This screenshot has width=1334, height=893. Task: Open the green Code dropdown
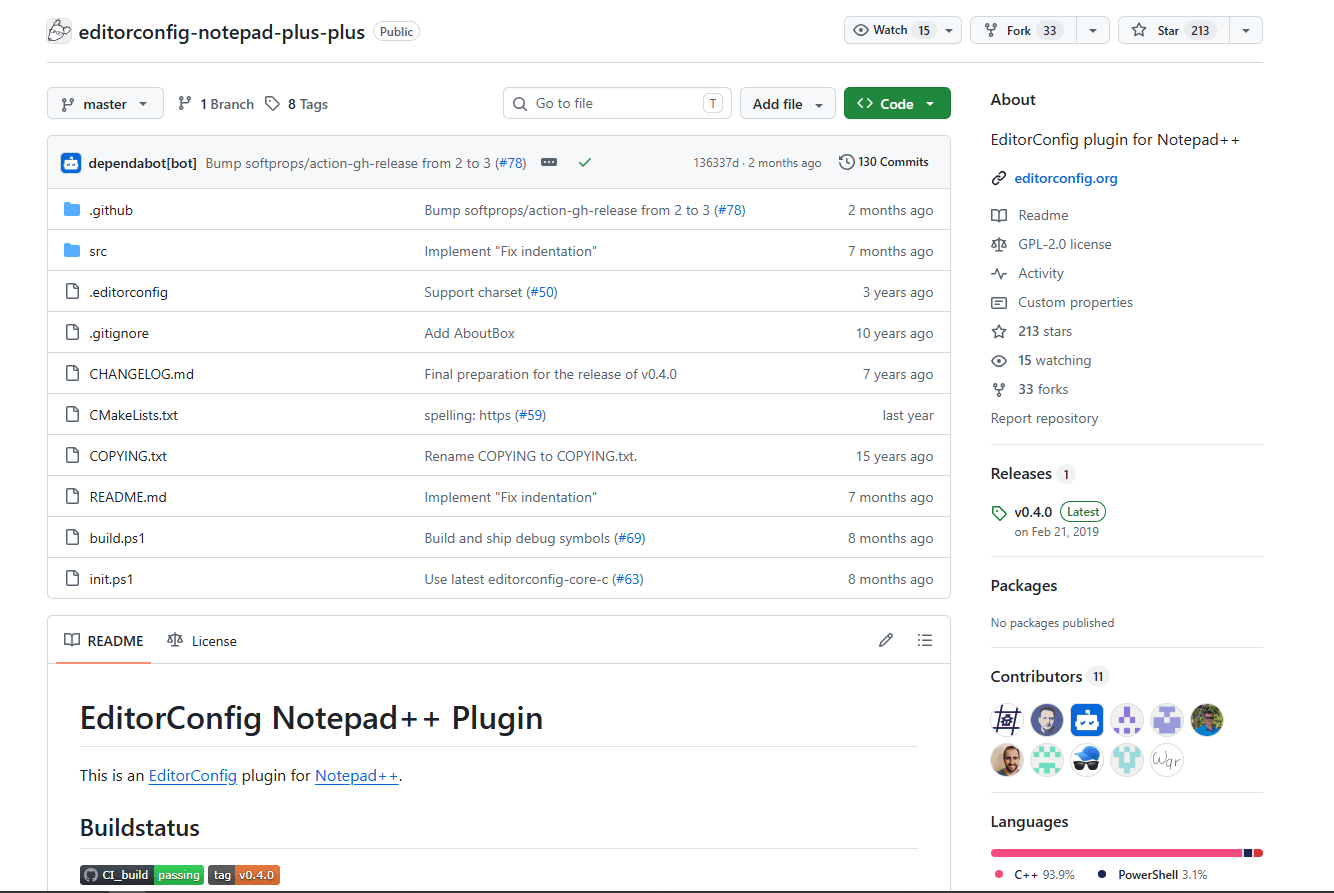click(x=897, y=104)
